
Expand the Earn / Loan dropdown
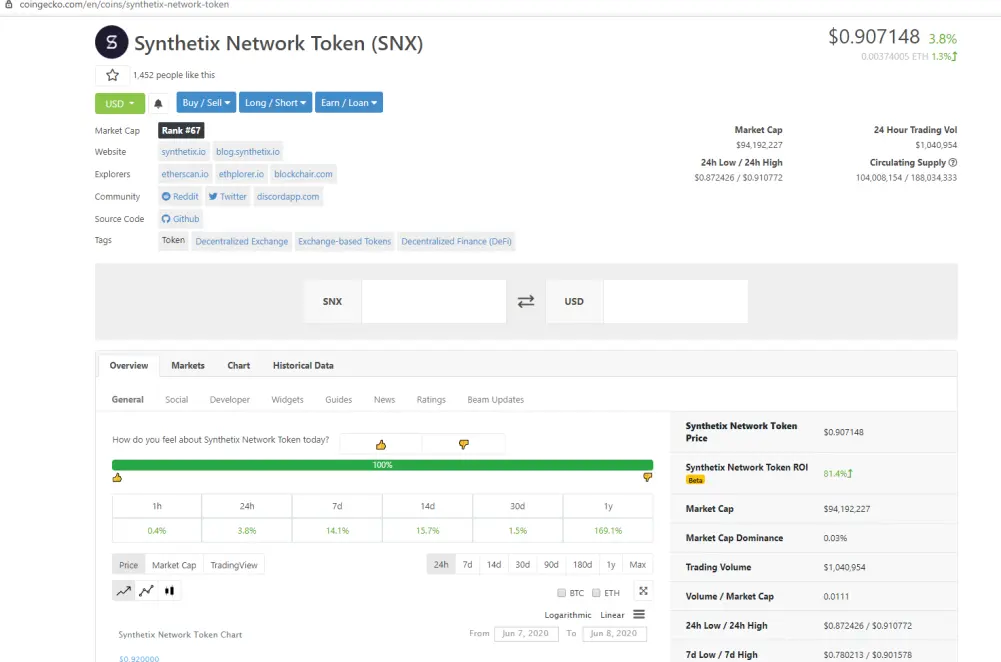click(349, 102)
